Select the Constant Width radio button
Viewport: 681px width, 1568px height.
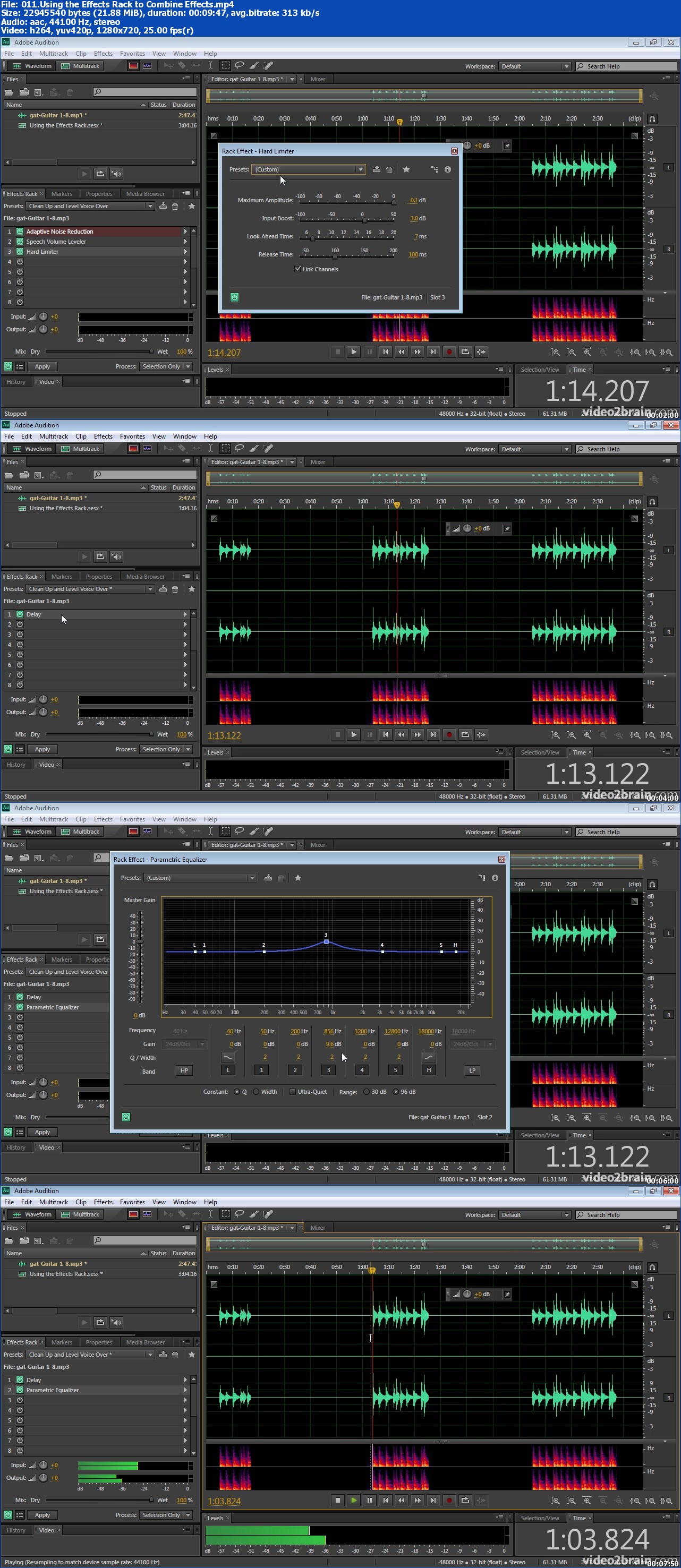tap(256, 1091)
